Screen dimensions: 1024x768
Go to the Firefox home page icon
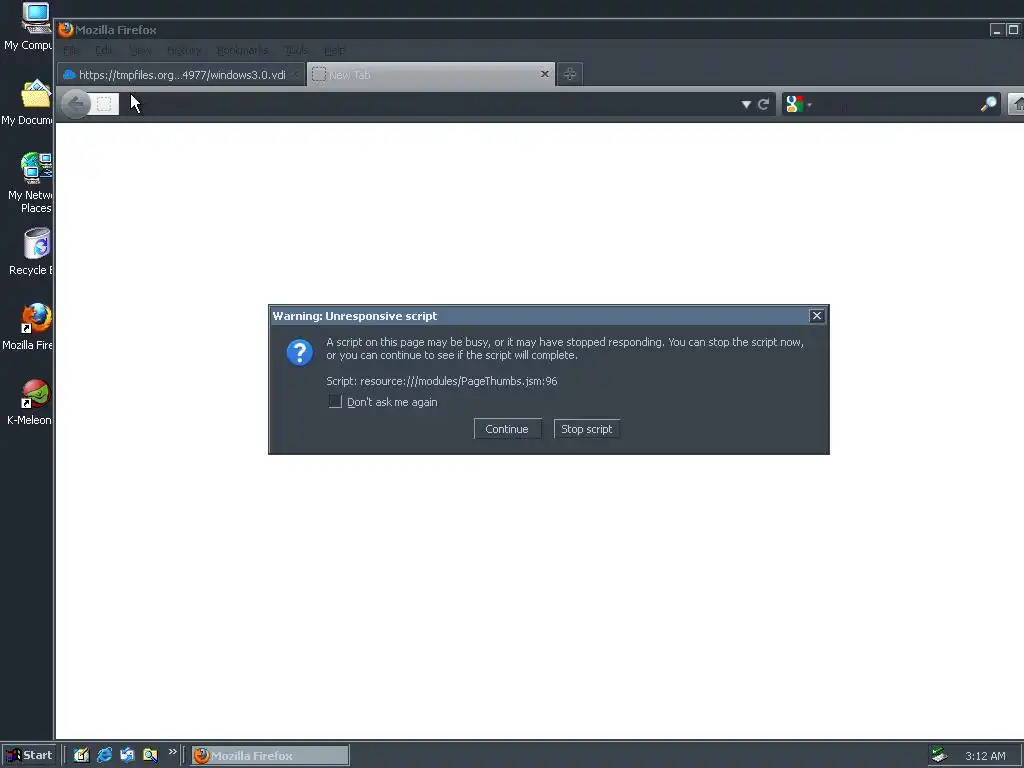point(1017,104)
